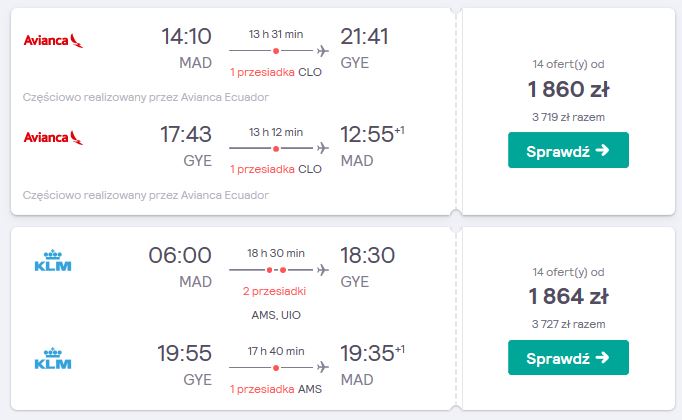Click the Avianca logo on the outbound flight

point(53,40)
